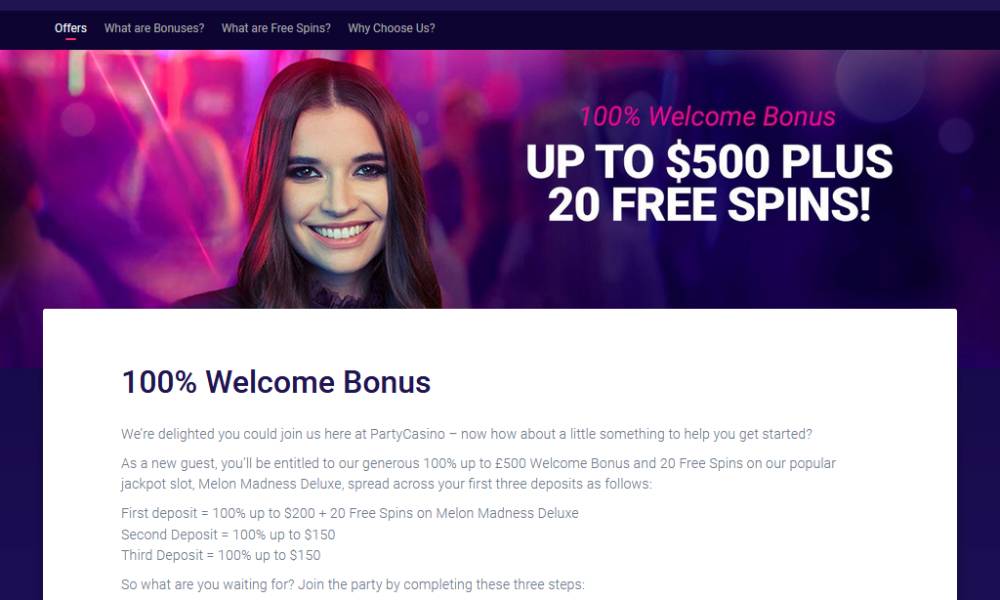Open the What are Bonuses? tab
1000x600 pixels.
154,28
